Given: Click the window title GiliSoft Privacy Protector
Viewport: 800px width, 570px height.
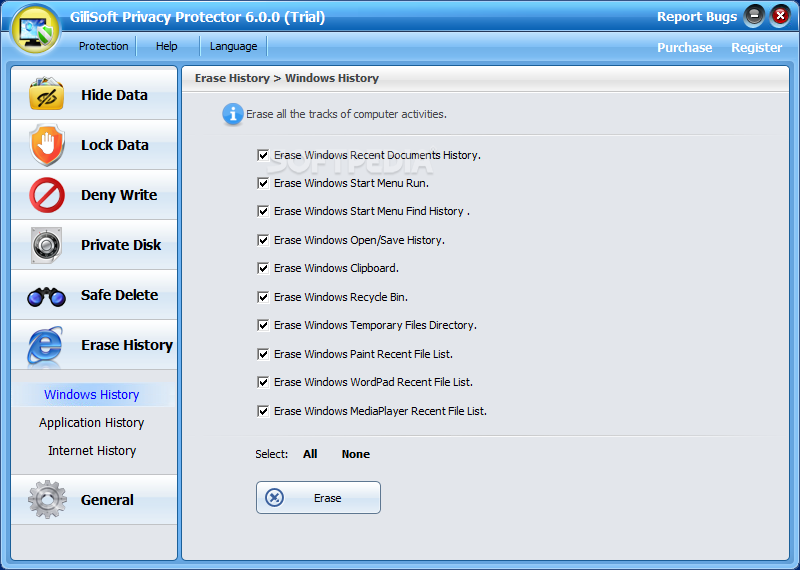Looking at the screenshot, I should (x=197, y=17).
